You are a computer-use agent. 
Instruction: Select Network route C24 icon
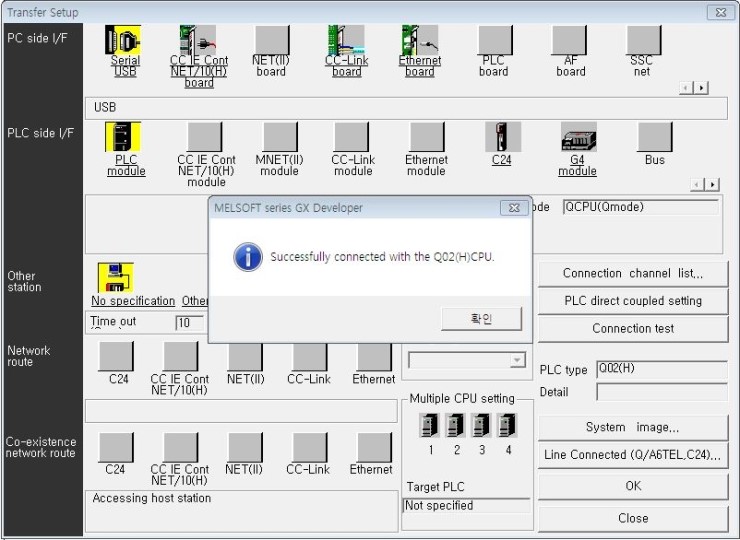click(116, 356)
